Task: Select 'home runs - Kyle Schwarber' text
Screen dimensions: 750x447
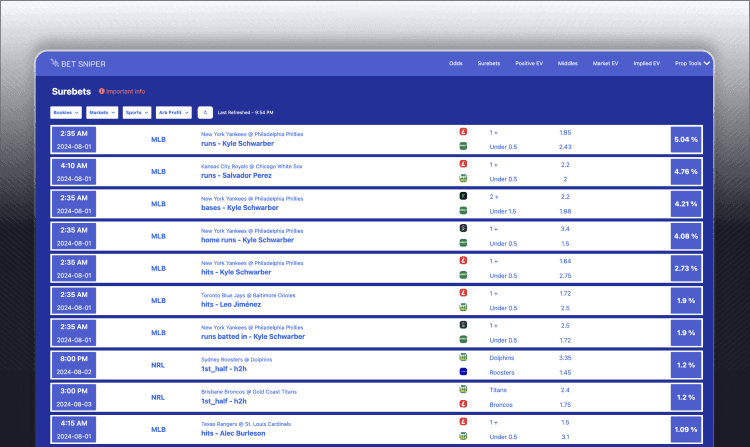Action: point(247,240)
